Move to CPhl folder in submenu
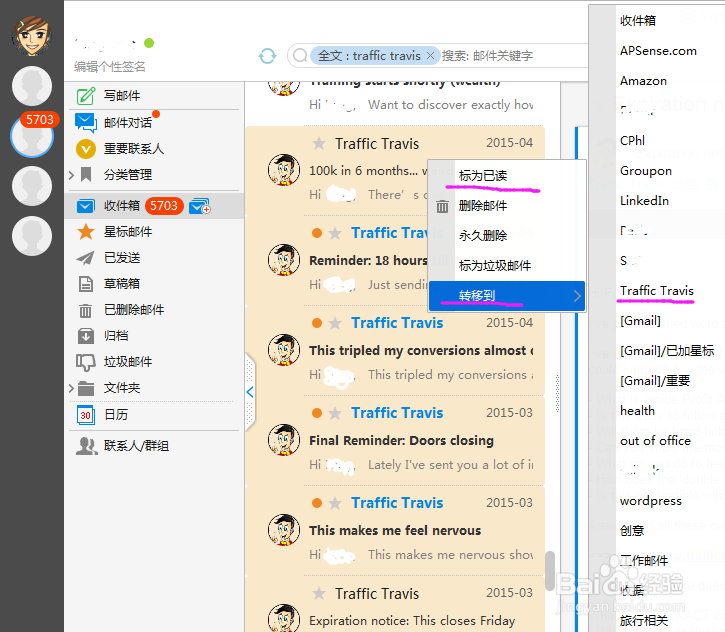 632,141
